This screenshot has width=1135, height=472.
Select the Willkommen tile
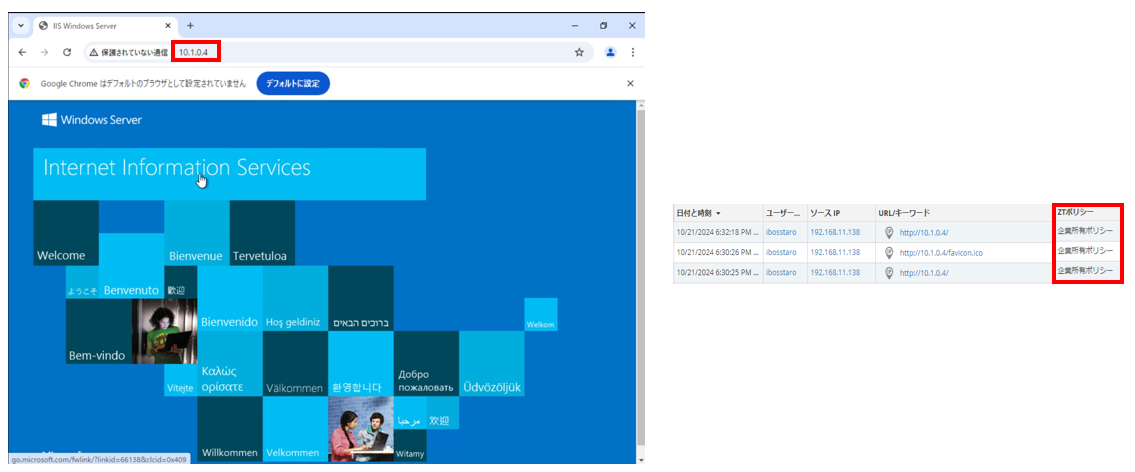229,429
